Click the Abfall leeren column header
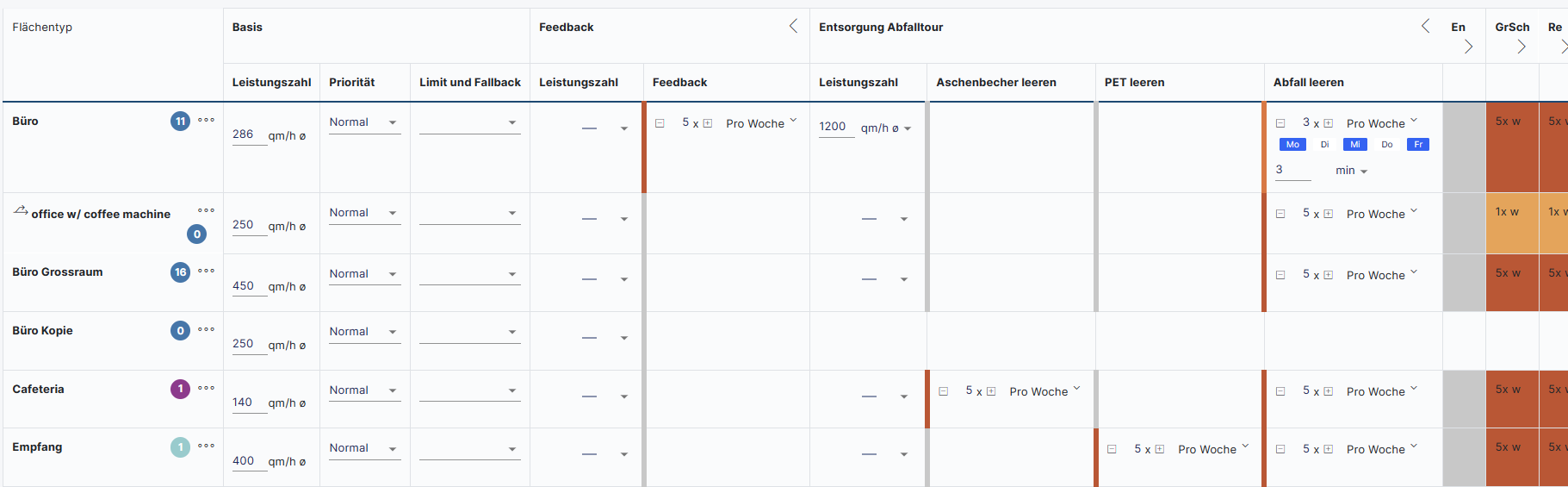 pos(1308,83)
